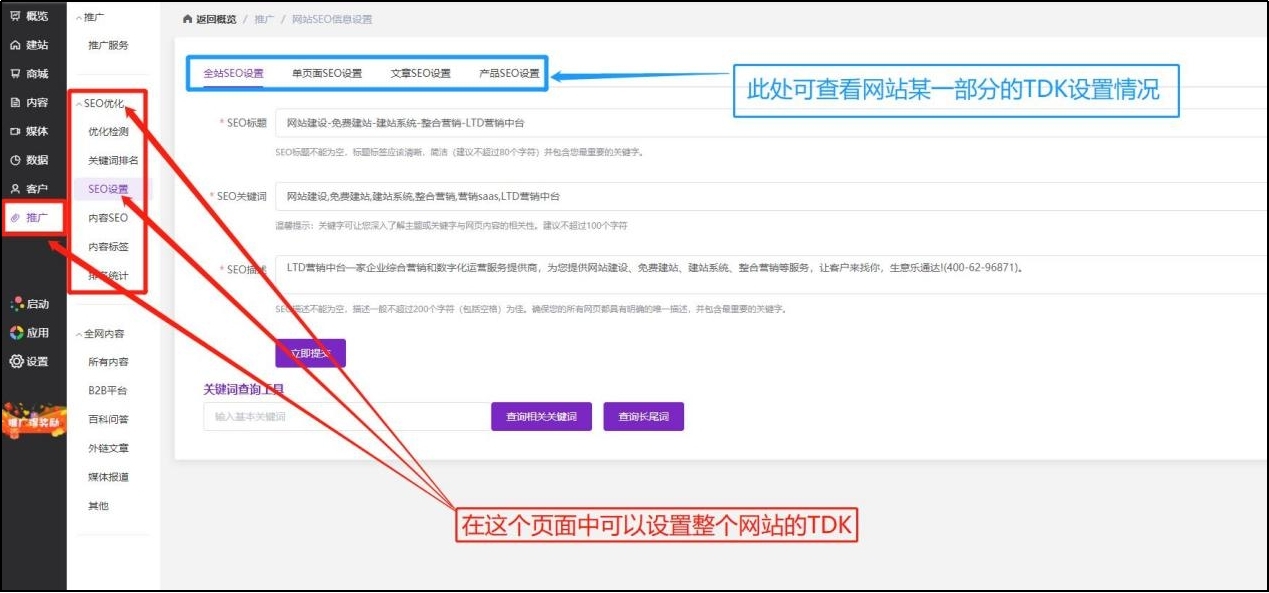Screen dimensions: 1269x593
Task: Click the 推广得奖励 promotional banner
Action: point(33,420)
